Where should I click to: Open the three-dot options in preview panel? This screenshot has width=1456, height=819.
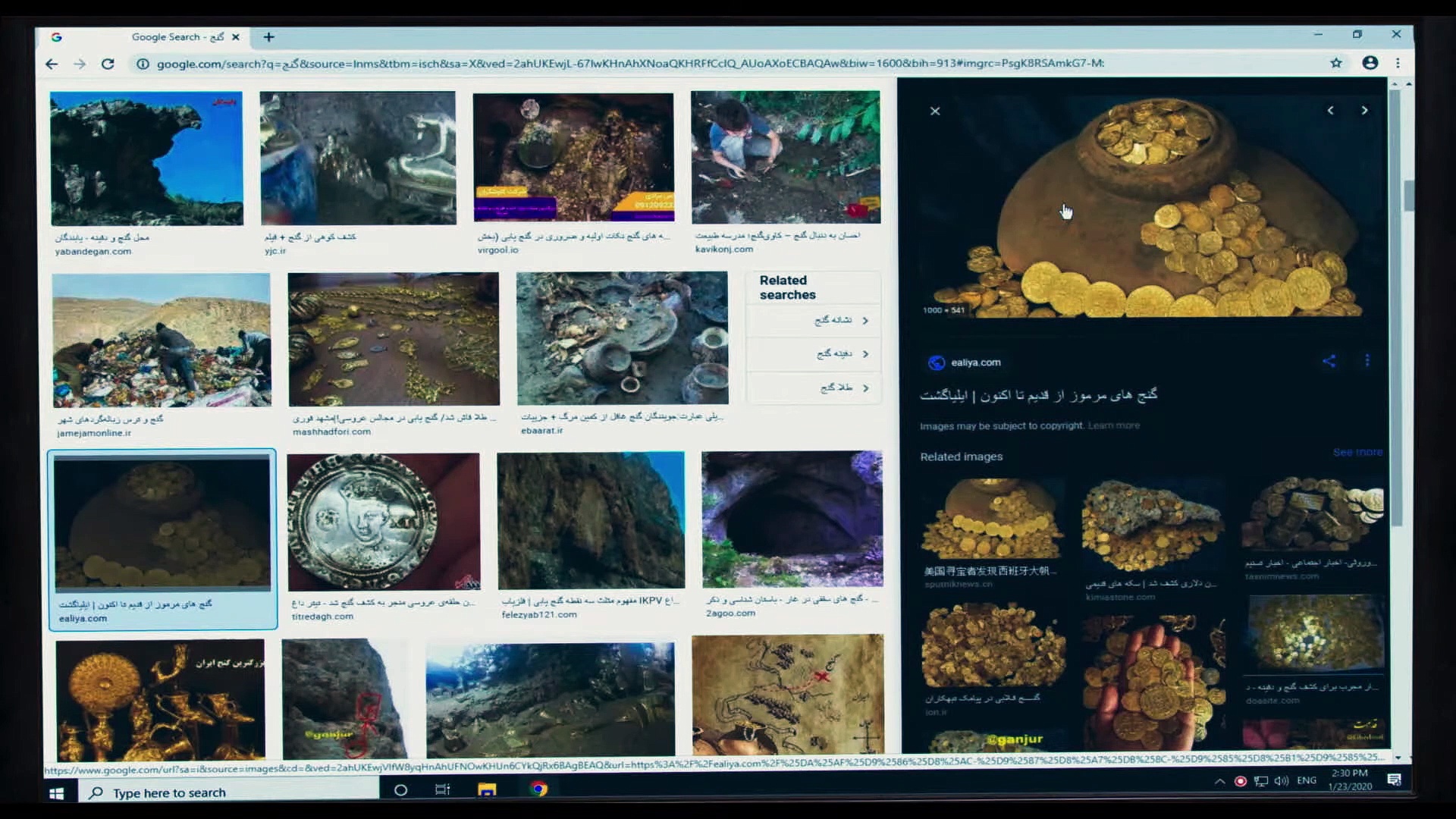click(1367, 361)
